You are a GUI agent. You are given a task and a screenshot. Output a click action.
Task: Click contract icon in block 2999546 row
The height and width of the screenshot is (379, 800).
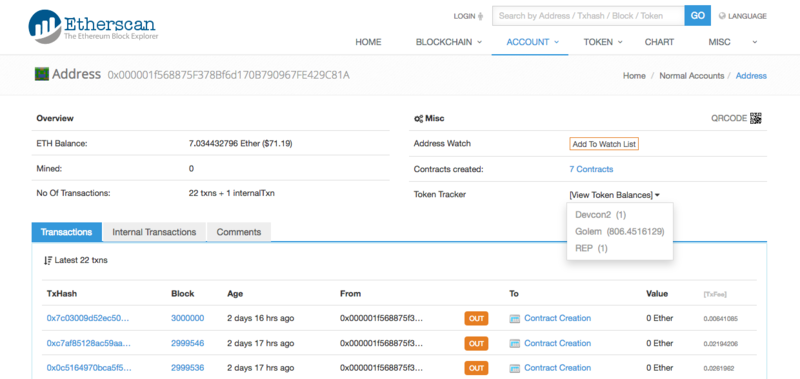[515, 343]
